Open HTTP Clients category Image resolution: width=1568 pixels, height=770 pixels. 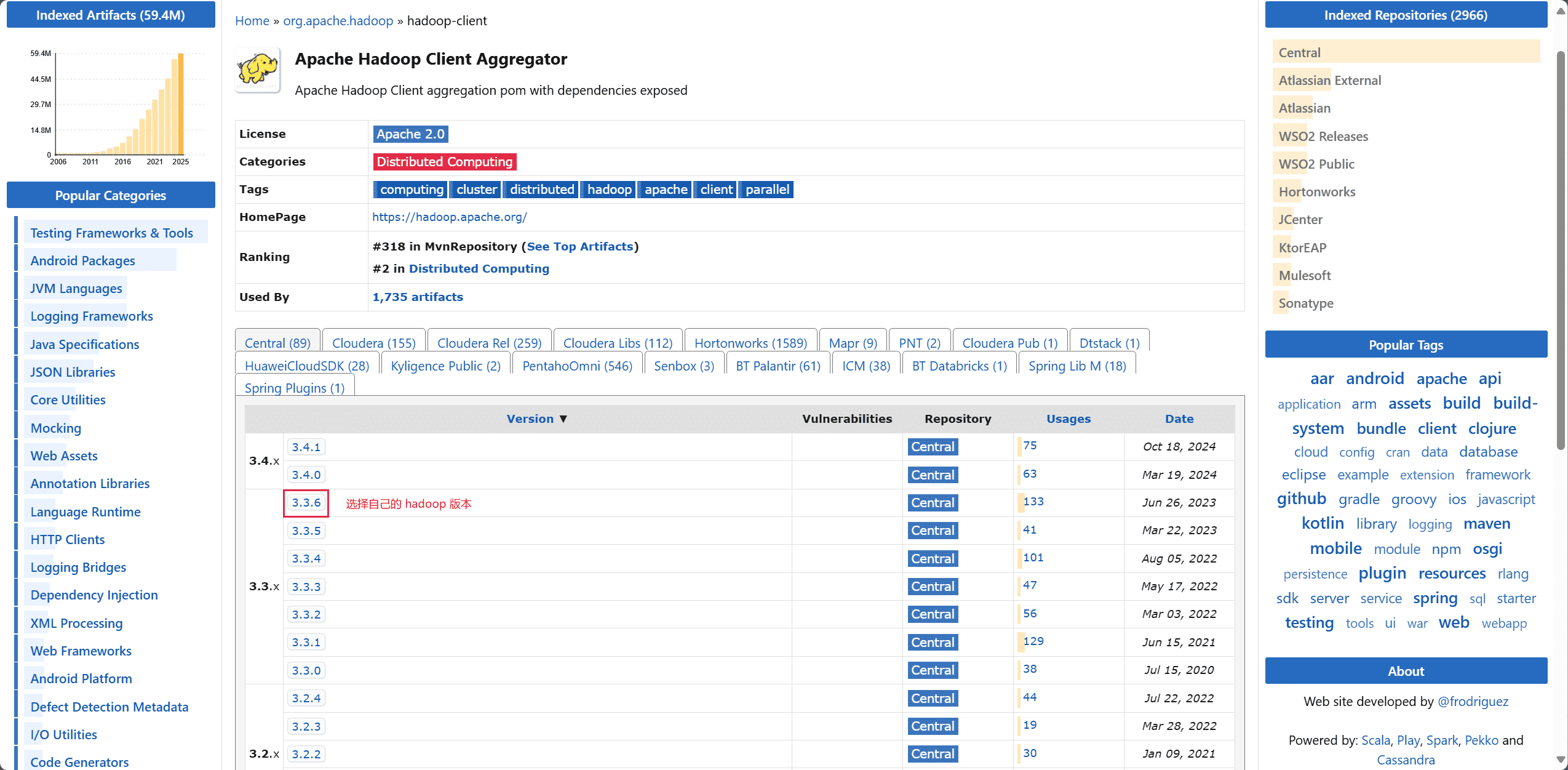pyautogui.click(x=68, y=539)
